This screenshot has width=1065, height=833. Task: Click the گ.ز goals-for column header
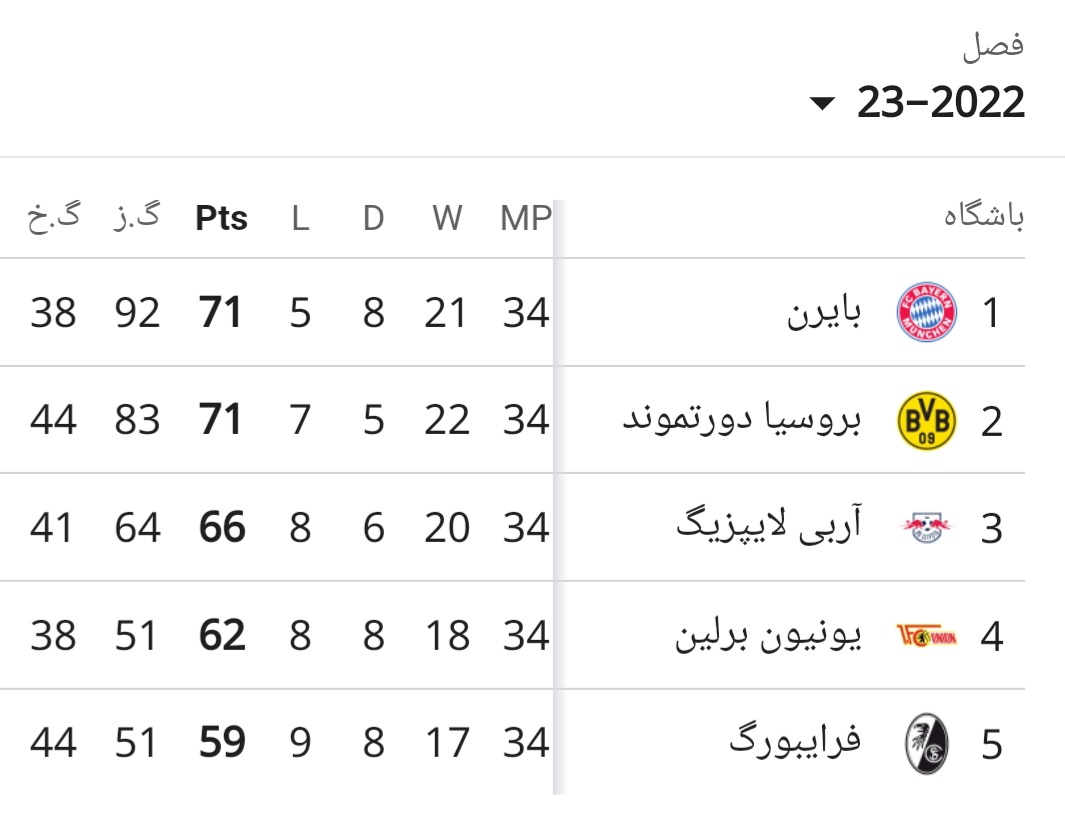pyautogui.click(x=137, y=217)
